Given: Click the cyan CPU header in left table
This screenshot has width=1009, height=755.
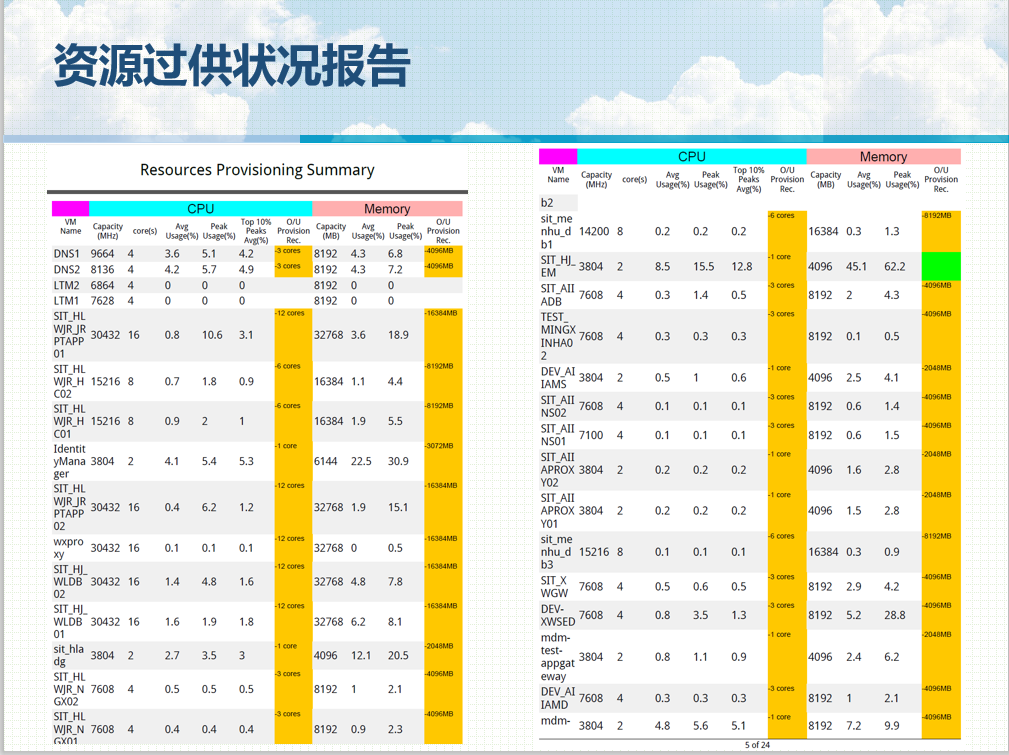Looking at the screenshot, I should pyautogui.click(x=200, y=209).
